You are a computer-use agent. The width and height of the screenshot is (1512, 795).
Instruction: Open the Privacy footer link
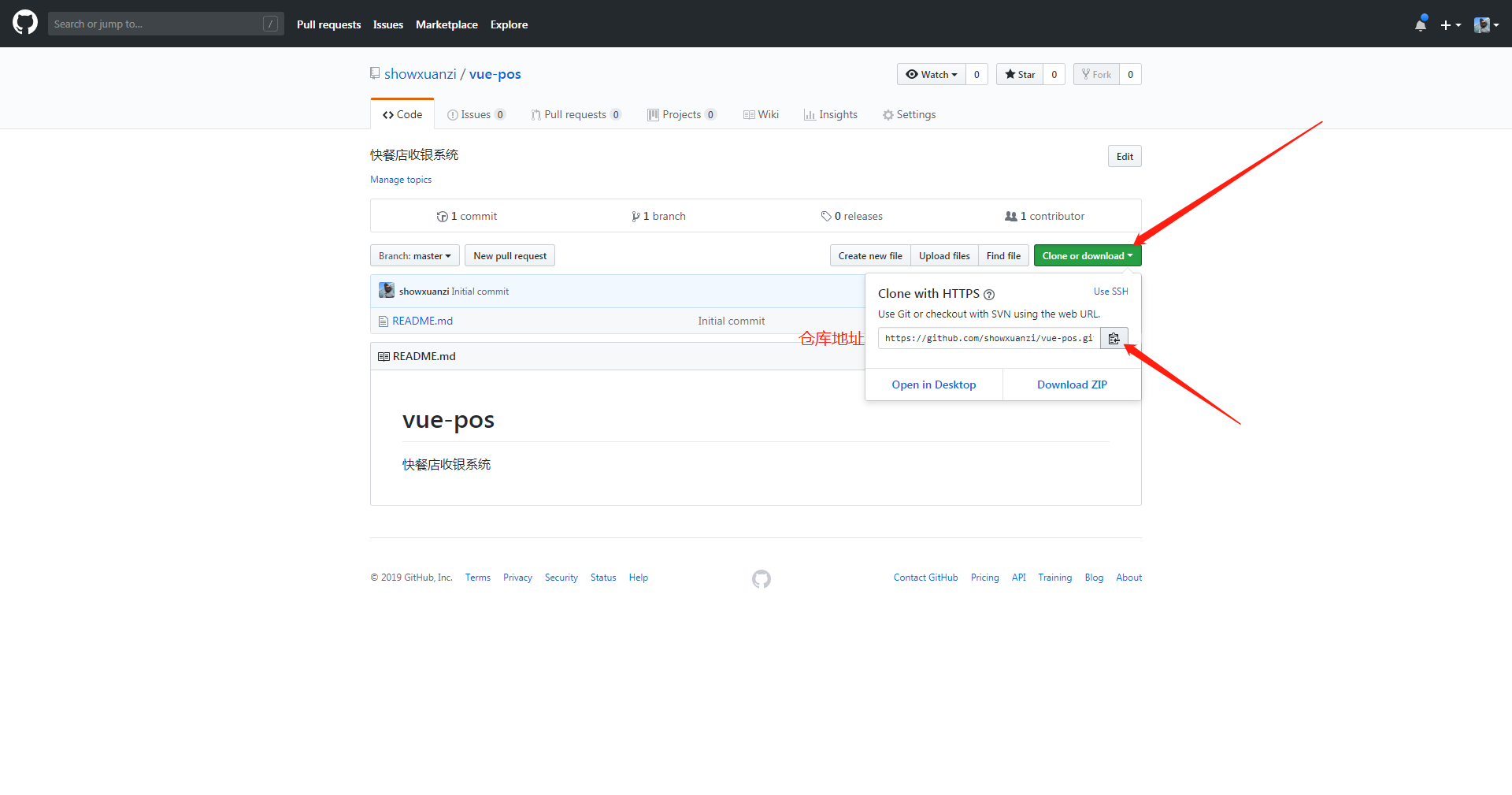(x=517, y=578)
